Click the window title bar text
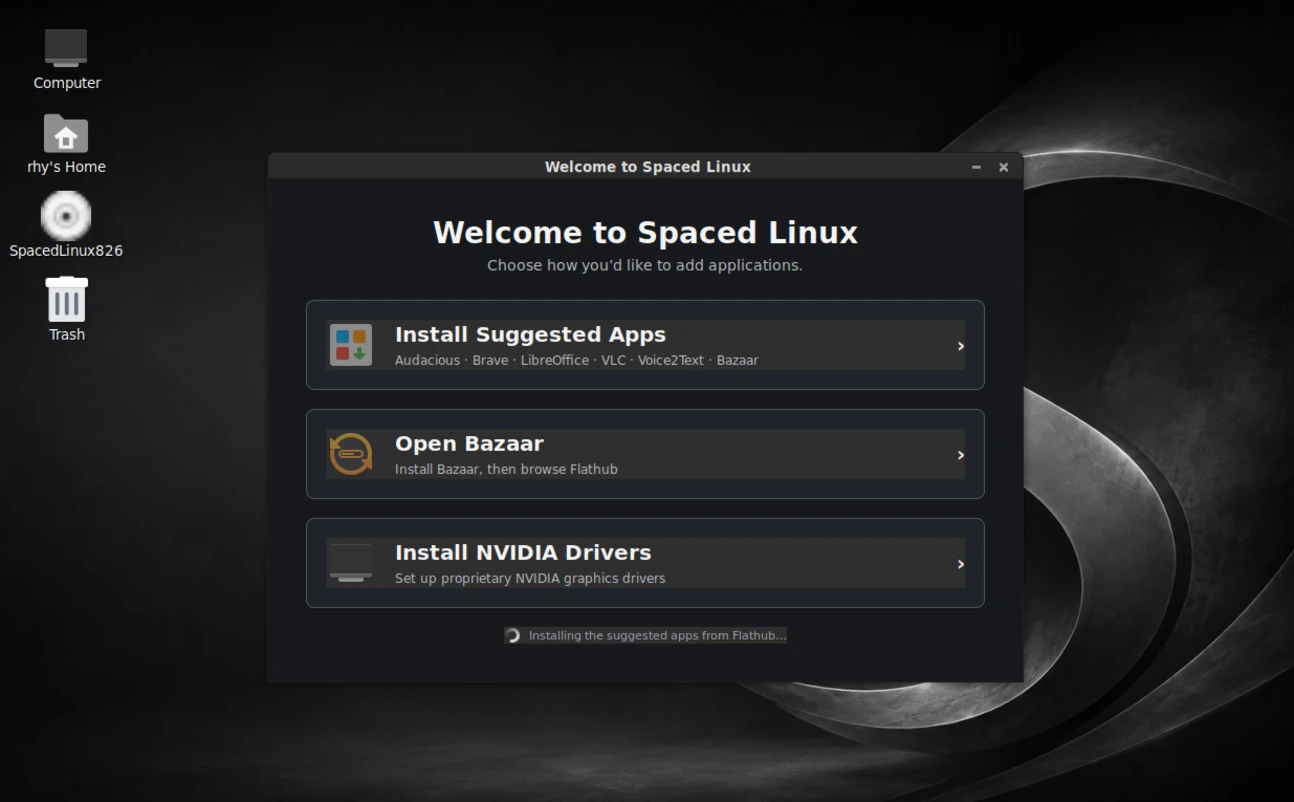 click(647, 167)
